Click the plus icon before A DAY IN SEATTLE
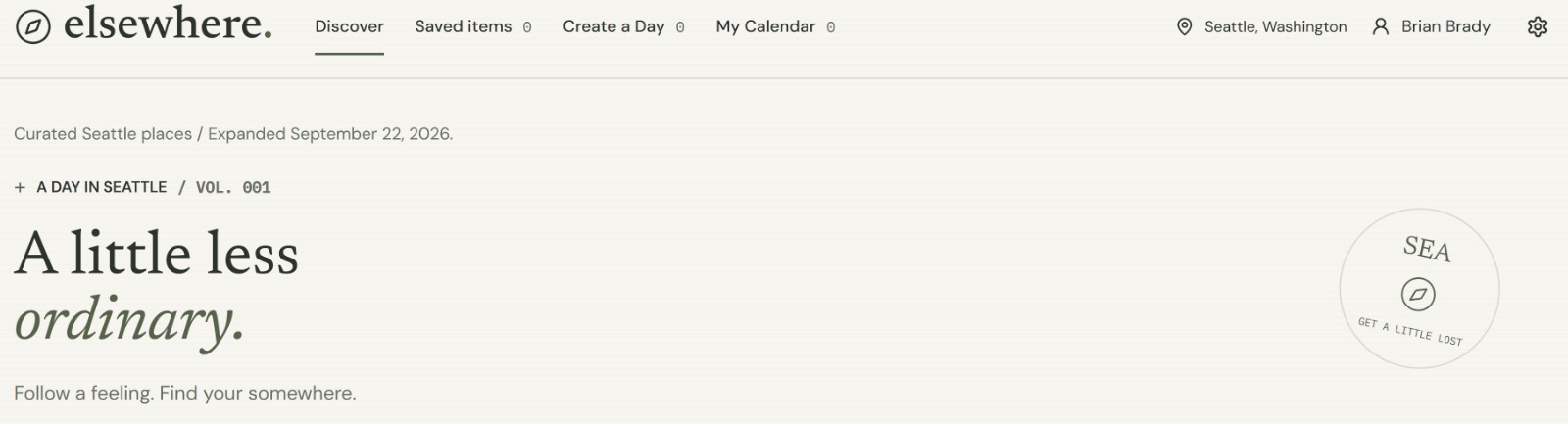This screenshot has height=424, width=1568. tap(20, 187)
